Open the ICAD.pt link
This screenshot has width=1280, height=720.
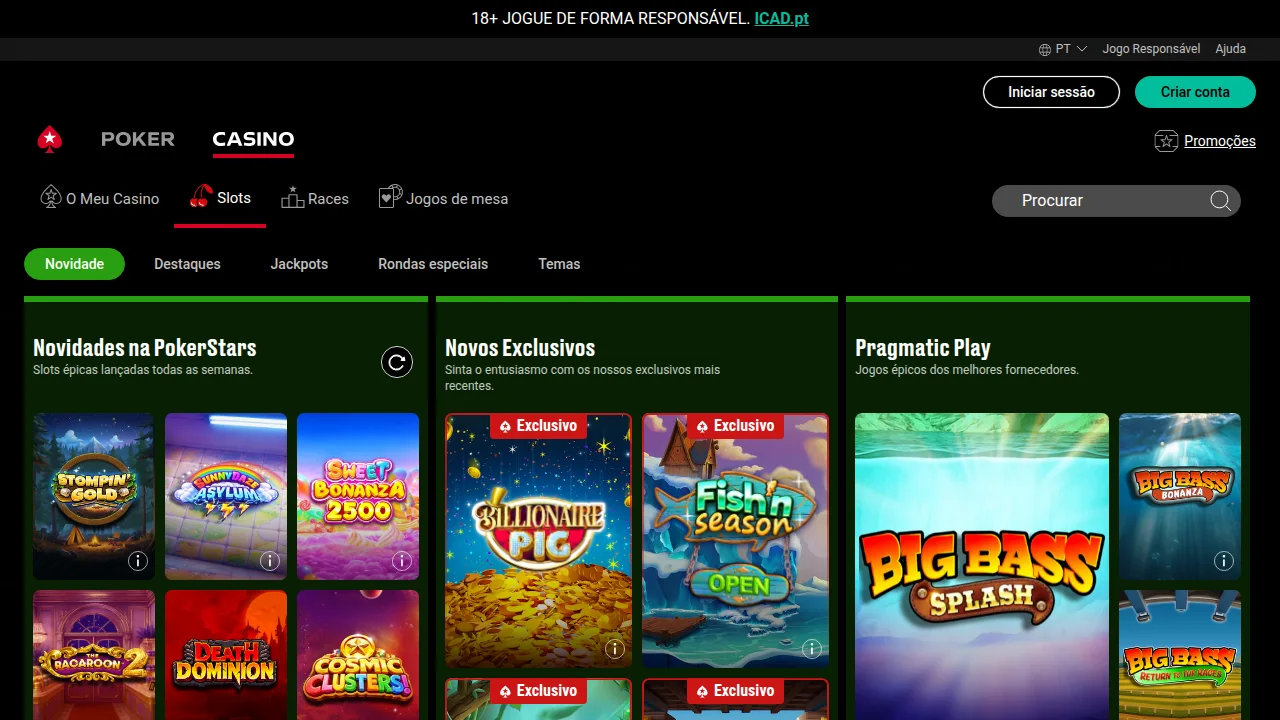781,18
